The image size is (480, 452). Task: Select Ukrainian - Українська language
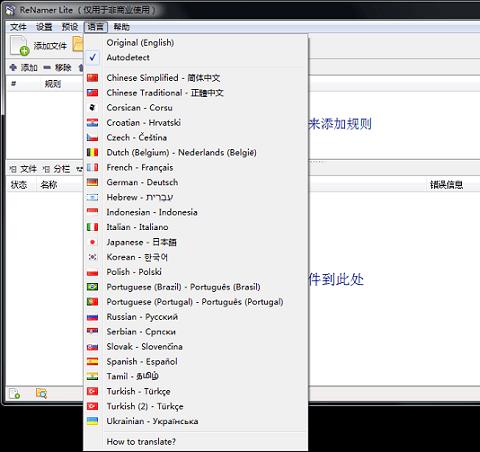click(196, 421)
